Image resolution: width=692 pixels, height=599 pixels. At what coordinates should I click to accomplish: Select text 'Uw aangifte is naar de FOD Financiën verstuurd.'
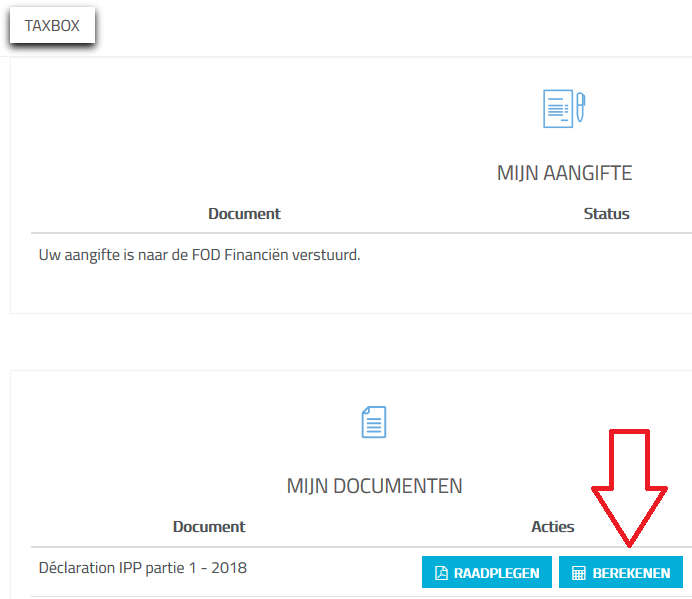coord(199,255)
